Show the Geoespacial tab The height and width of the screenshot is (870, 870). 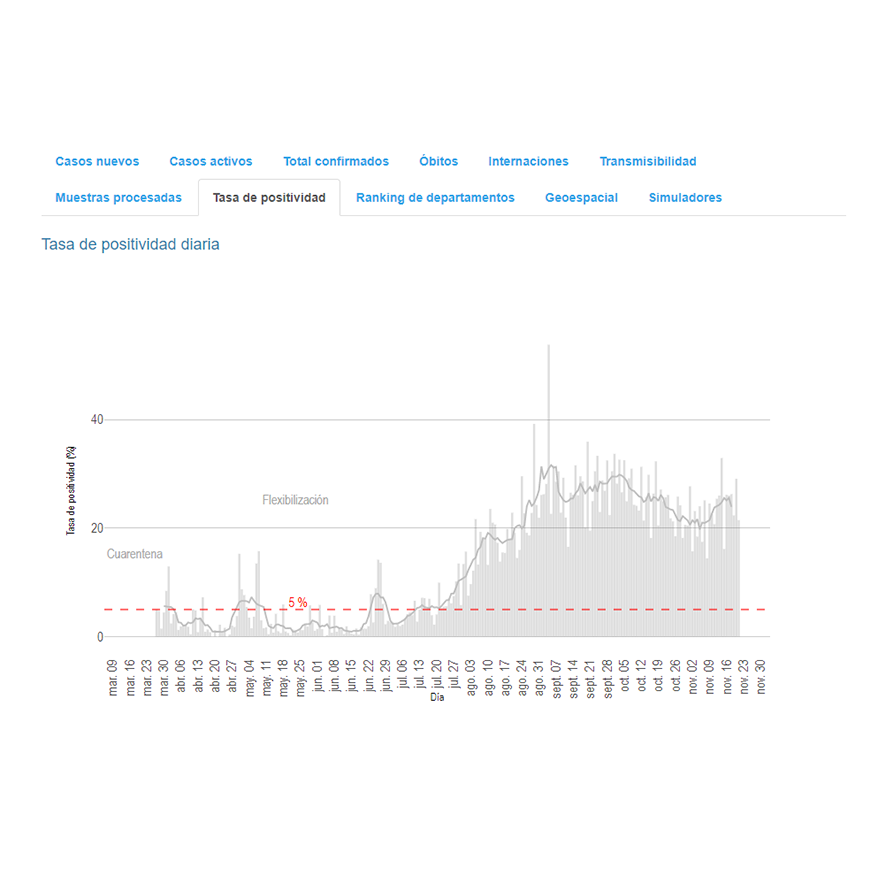(581, 198)
